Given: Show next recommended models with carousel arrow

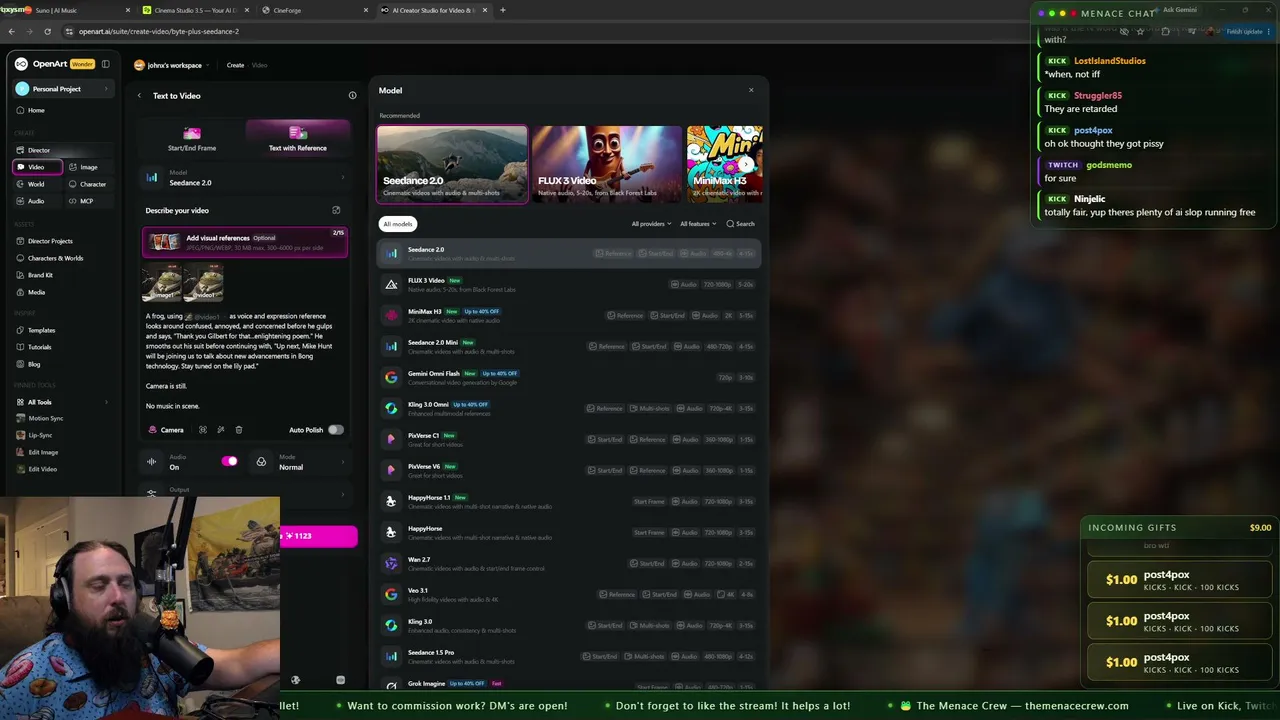Looking at the screenshot, I should coord(746,164).
